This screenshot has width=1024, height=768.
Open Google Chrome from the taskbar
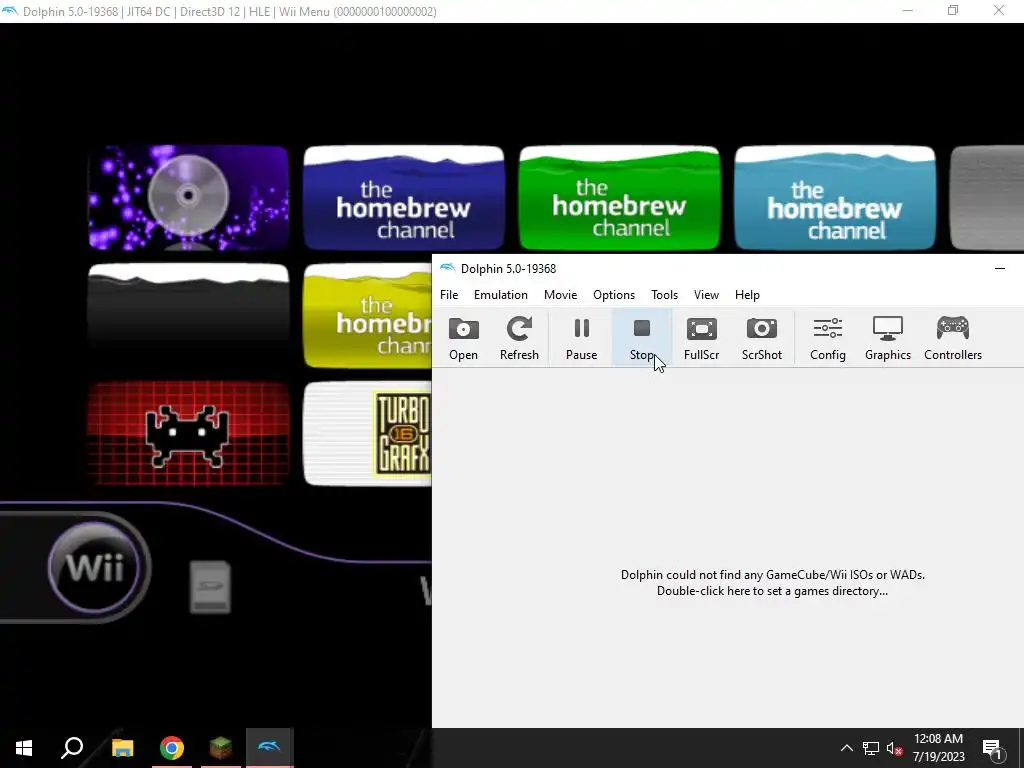coord(172,748)
